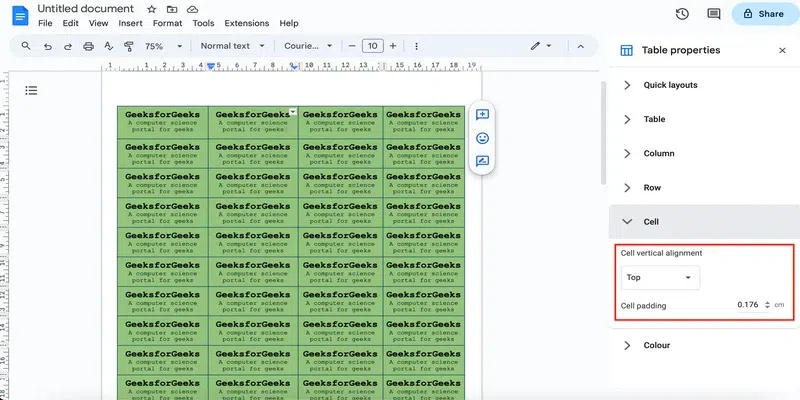The width and height of the screenshot is (800, 400).
Task: Click the search menus magnifier icon
Action: [x=26, y=46]
